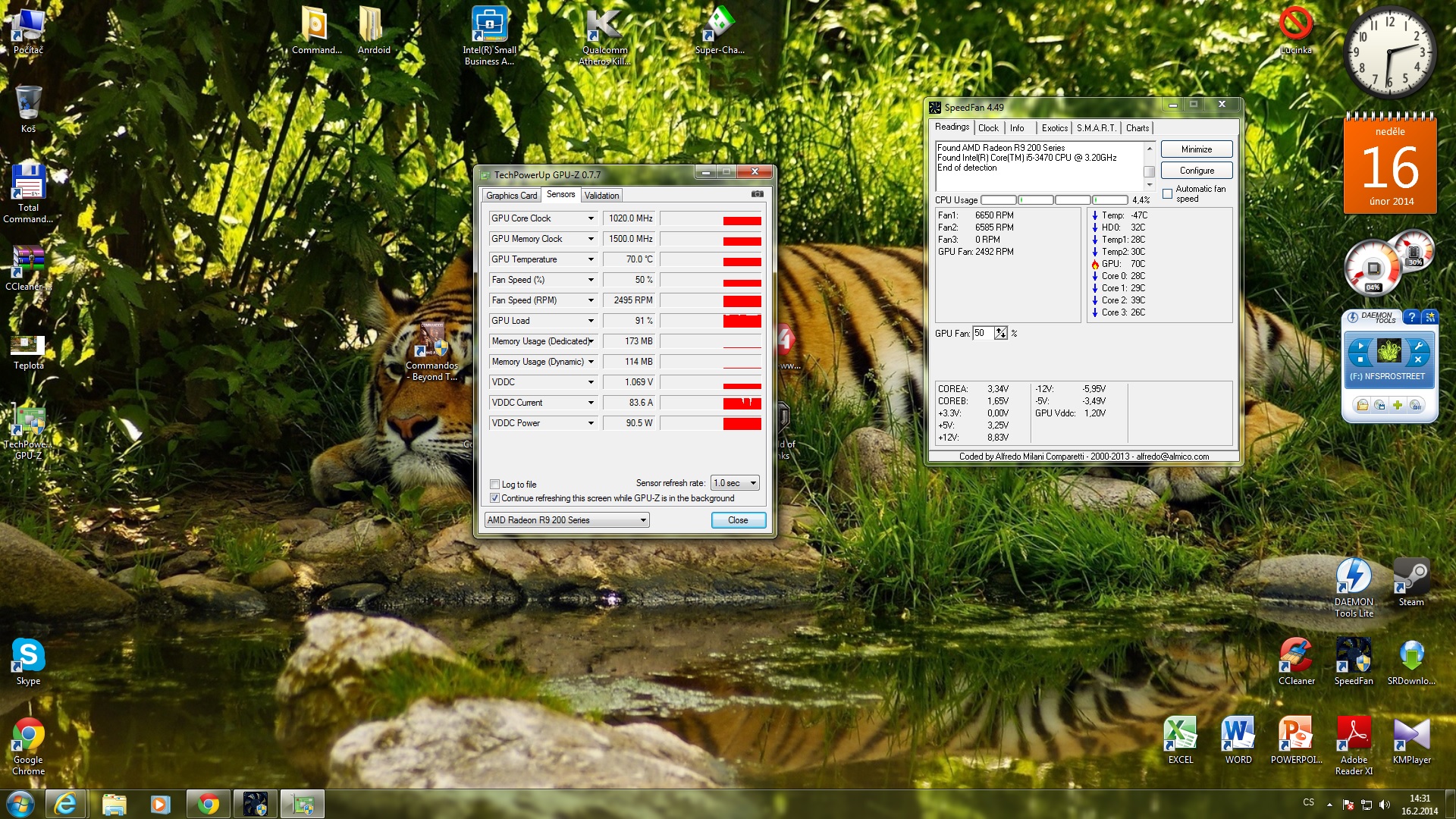Enable Automatic fan speed checkbox
Image resolution: width=1456 pixels, height=819 pixels.
click(x=1167, y=194)
